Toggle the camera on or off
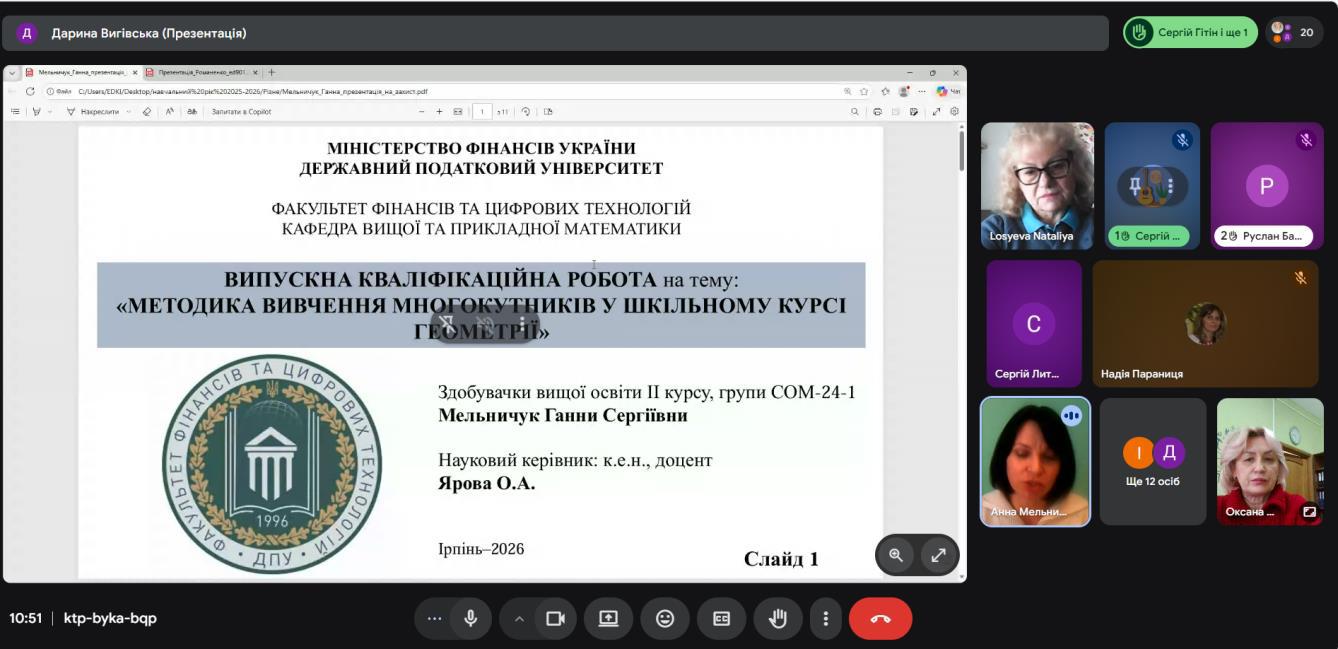The width and height of the screenshot is (1338, 649). pyautogui.click(x=555, y=618)
